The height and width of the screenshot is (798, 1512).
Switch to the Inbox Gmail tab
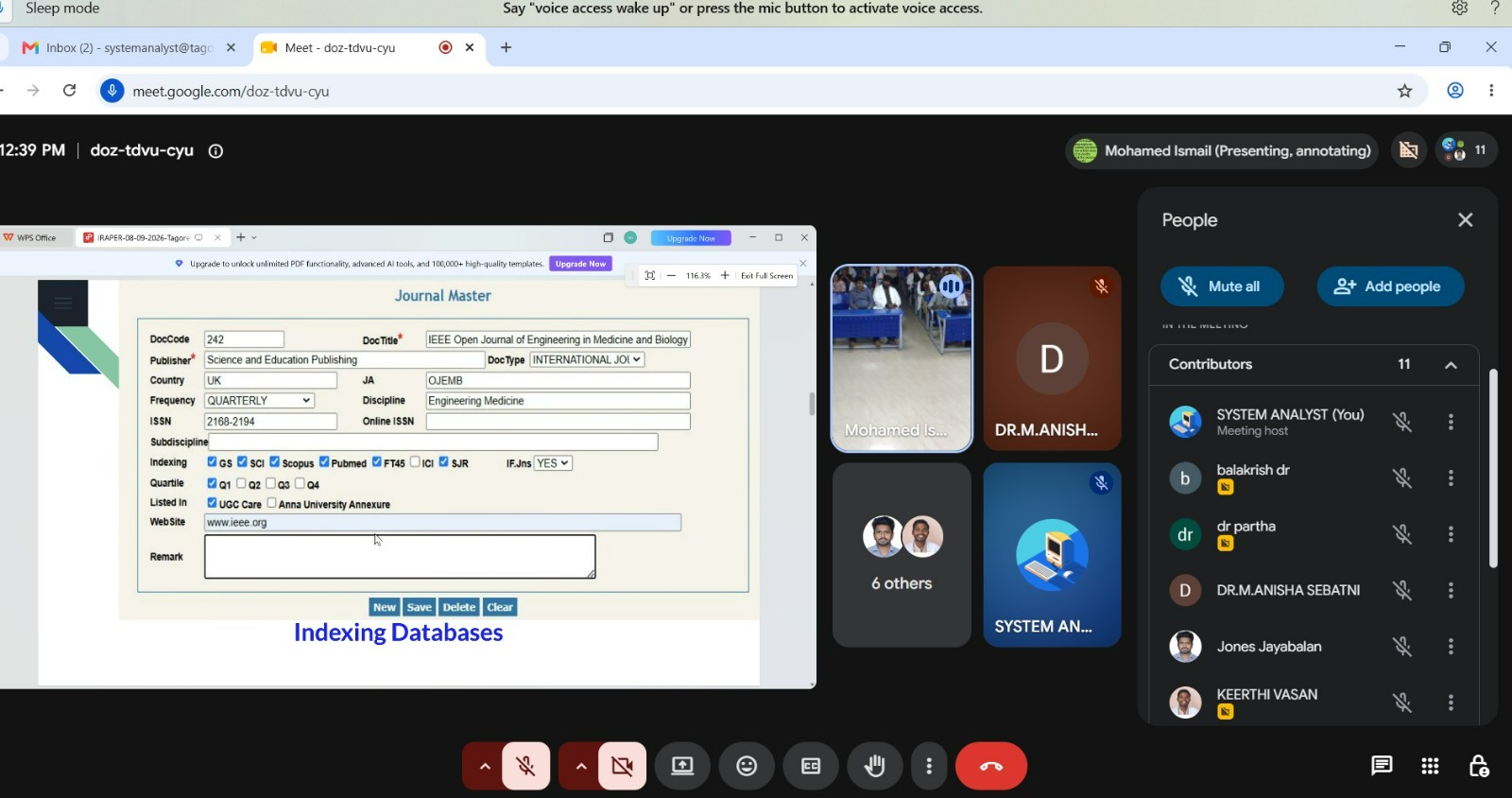pos(129,47)
